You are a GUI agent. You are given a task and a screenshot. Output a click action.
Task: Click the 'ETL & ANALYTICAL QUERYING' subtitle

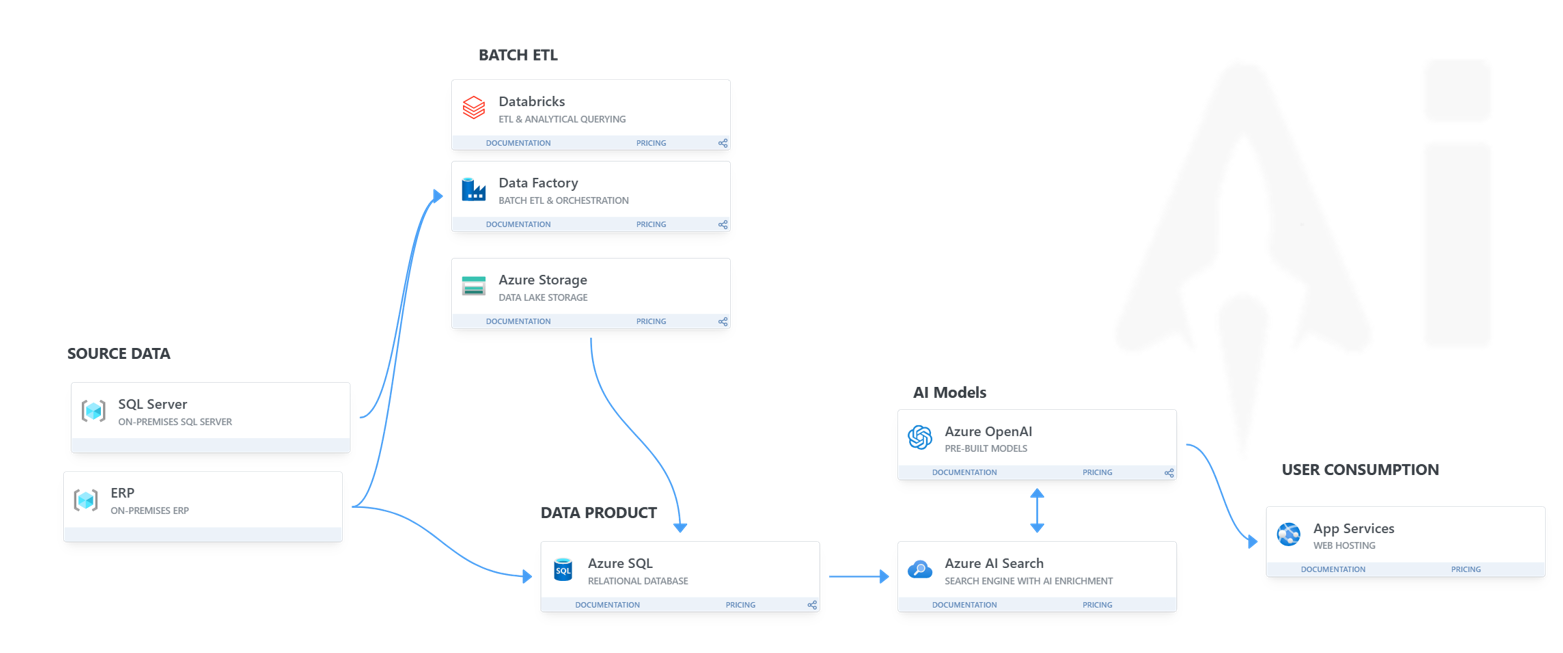click(x=562, y=119)
